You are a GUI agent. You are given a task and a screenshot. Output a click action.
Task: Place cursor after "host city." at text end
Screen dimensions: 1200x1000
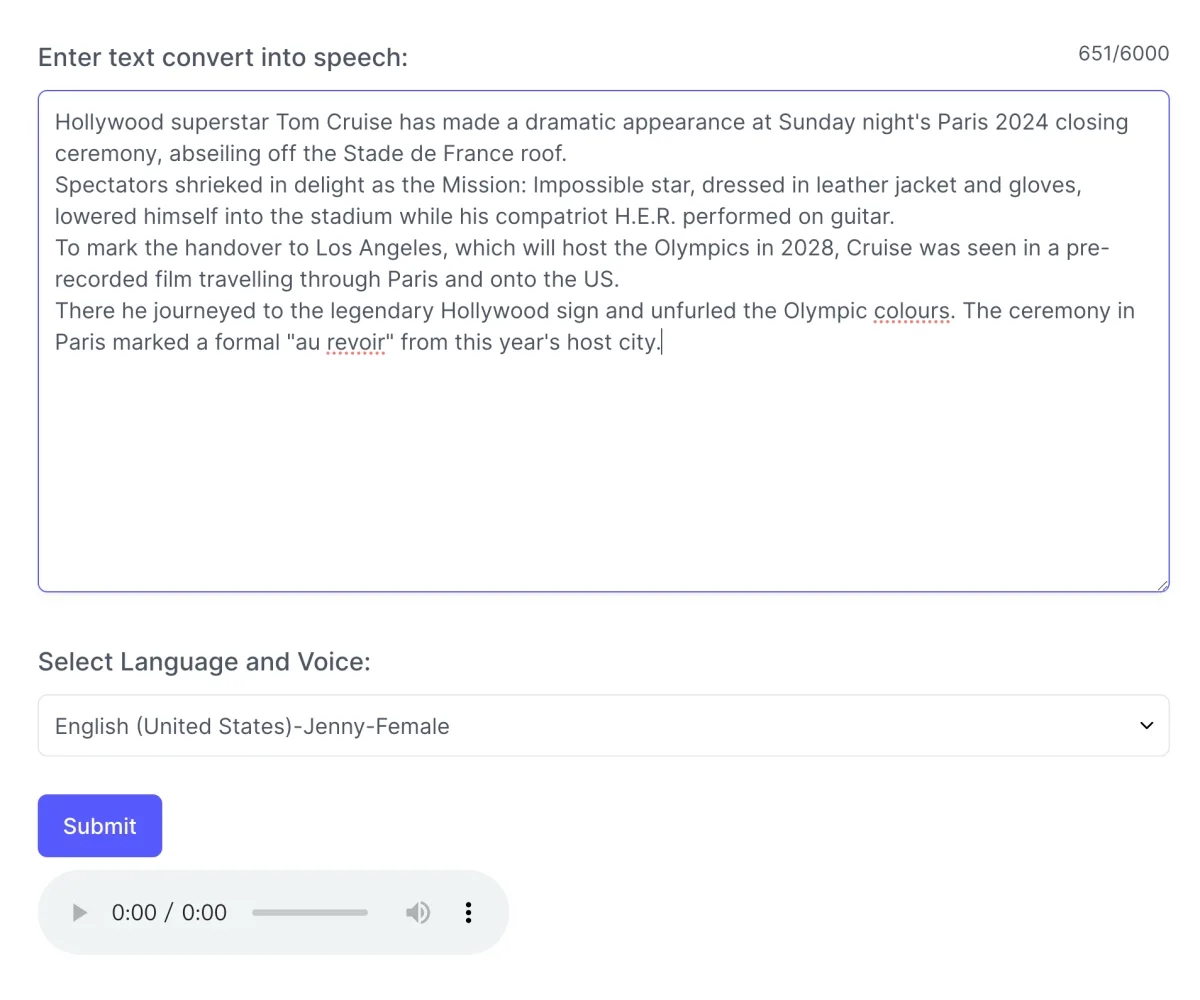[662, 343]
